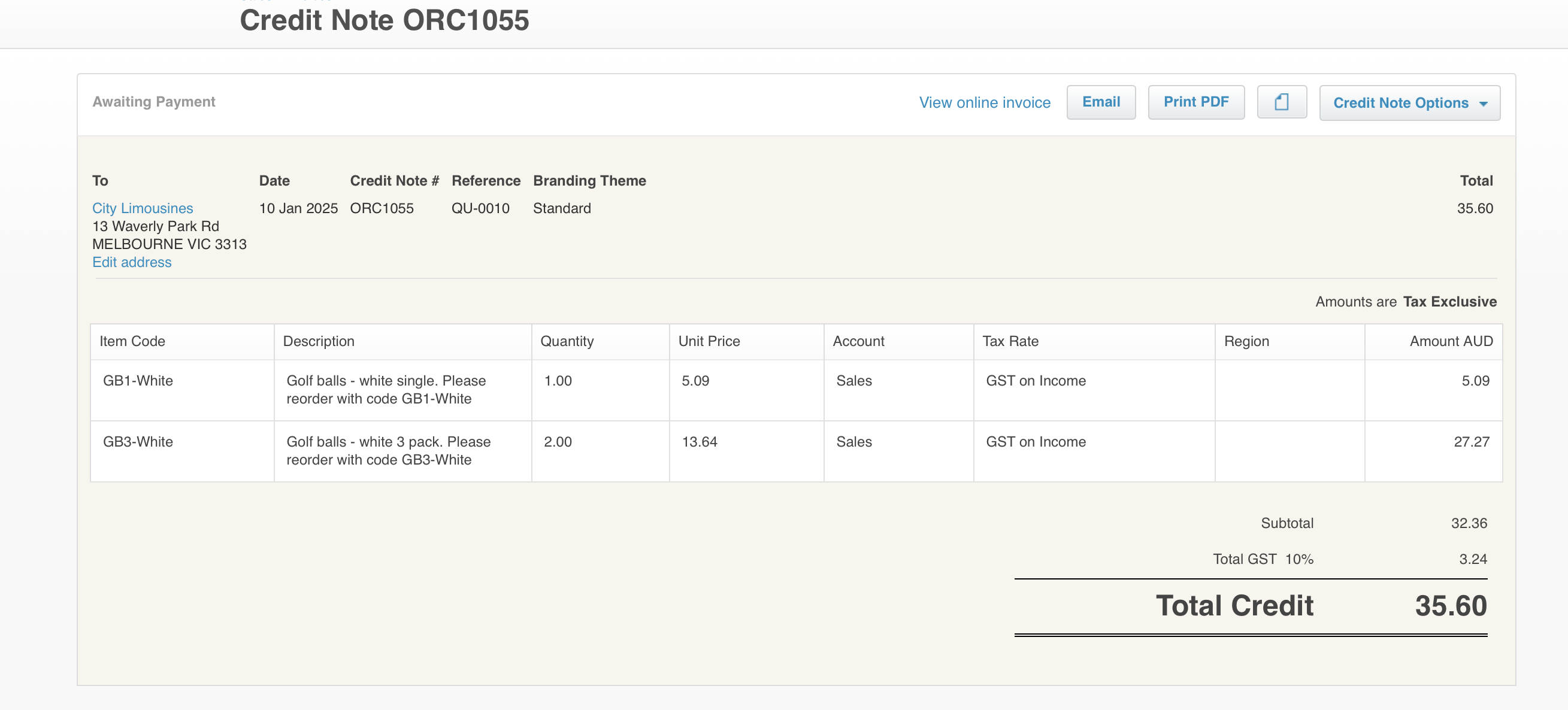Screen dimensions: 1568x710
Task: Select the Golf balls white single description
Action: click(386, 389)
